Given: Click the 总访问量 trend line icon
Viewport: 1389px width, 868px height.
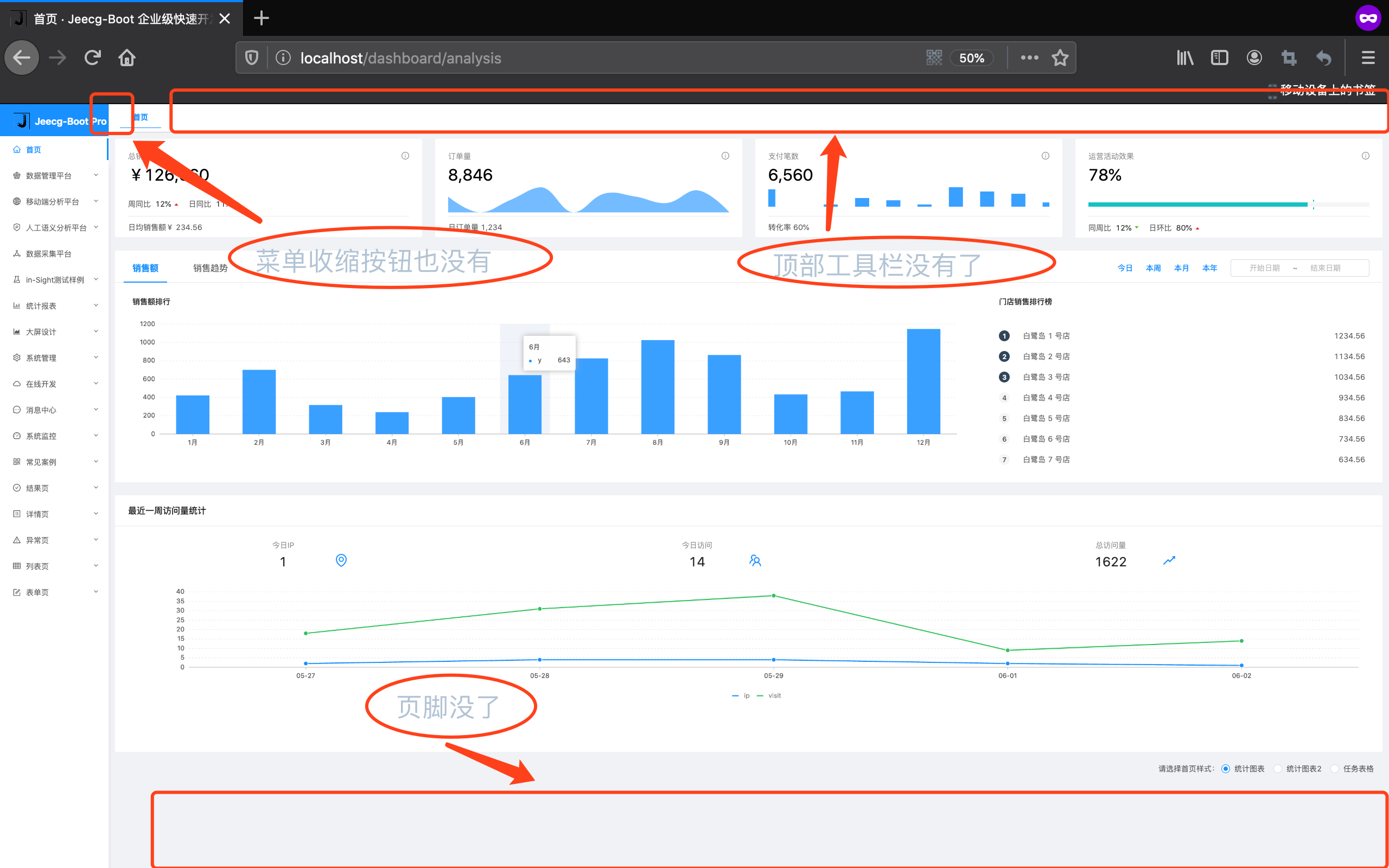Looking at the screenshot, I should tap(1169, 560).
